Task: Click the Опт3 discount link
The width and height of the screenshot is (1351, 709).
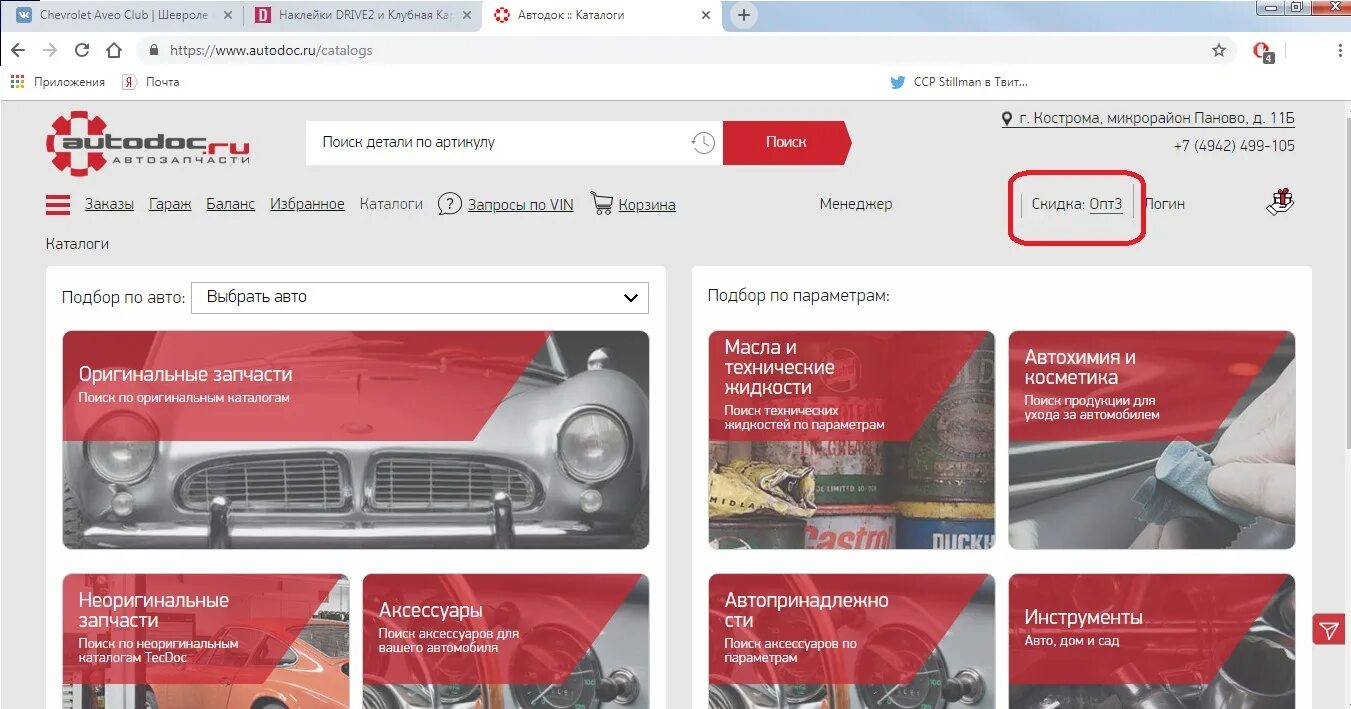Action: point(1106,204)
